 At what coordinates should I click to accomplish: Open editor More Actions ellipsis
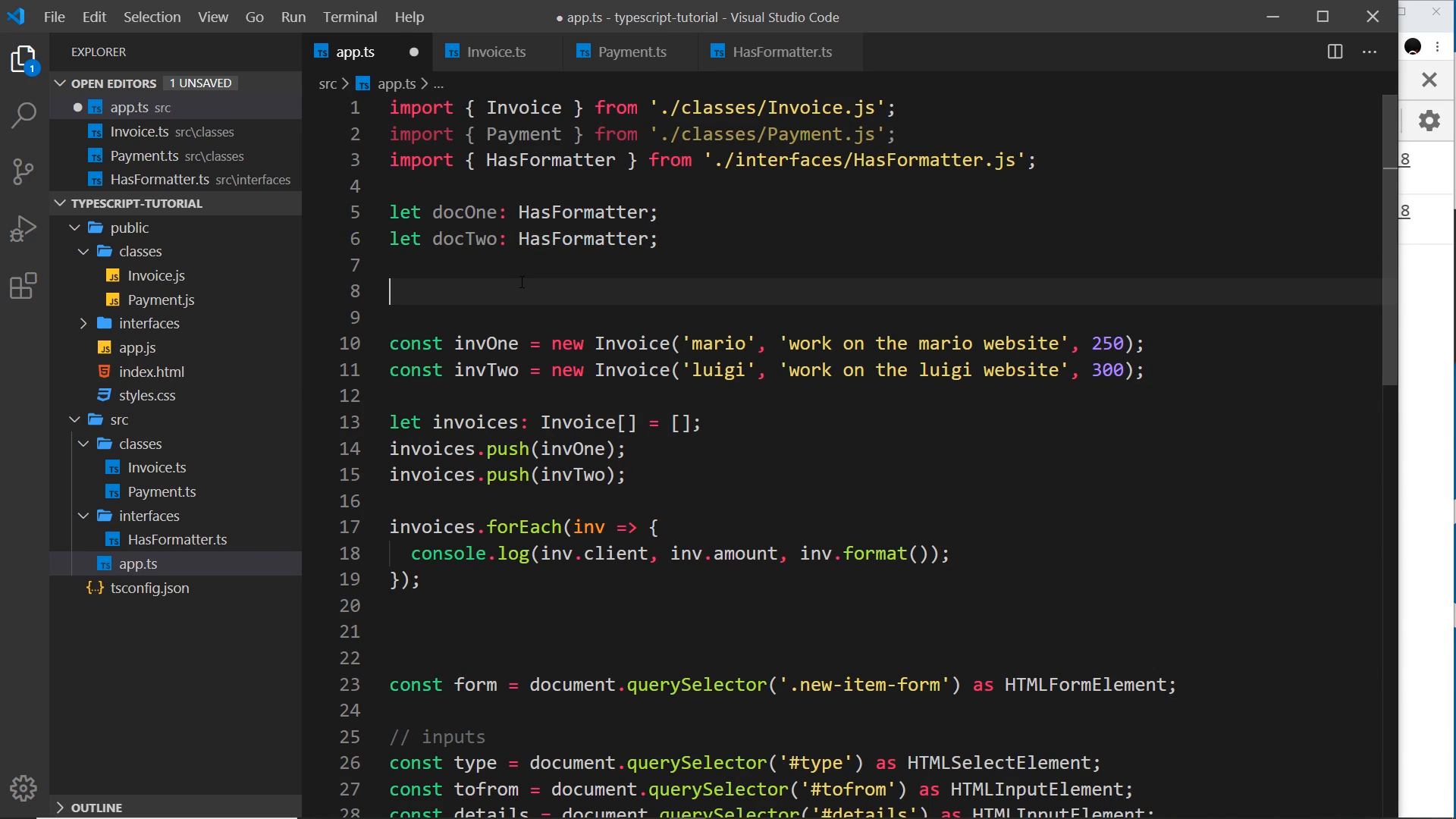pos(1370,52)
